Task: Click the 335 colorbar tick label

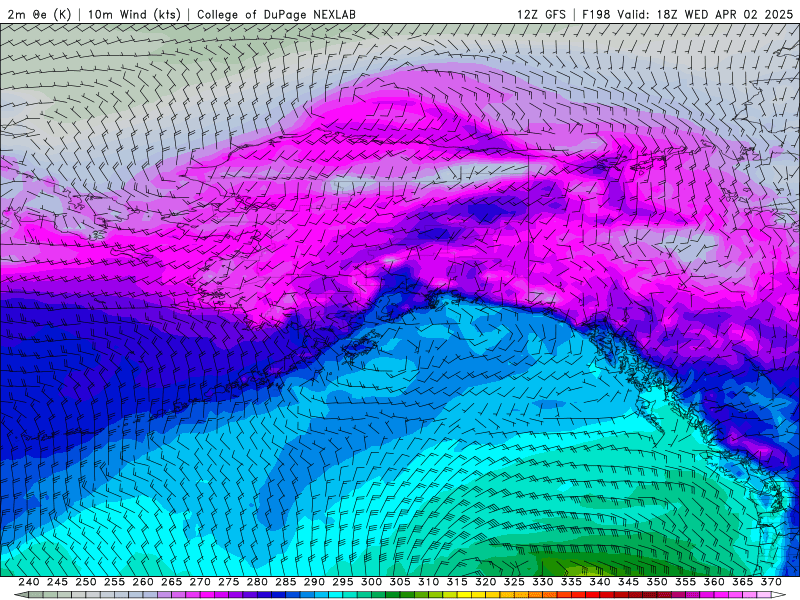Action: point(571,582)
